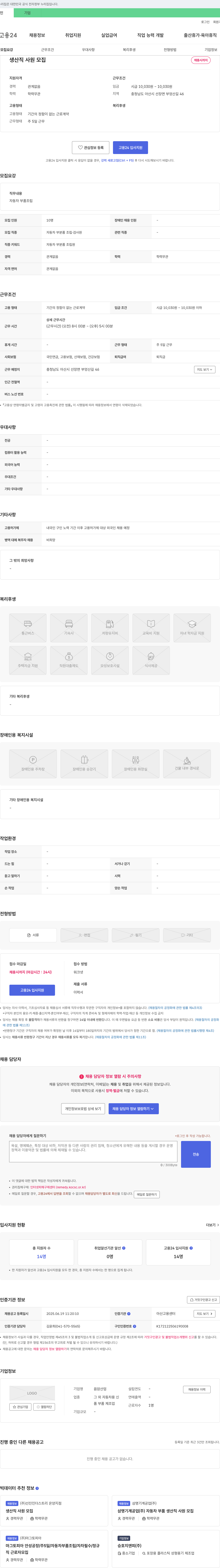Click 고용24 입사지원 button under 접수 마감일
This screenshot has height=1568, width=220.
pyautogui.click(x=32, y=990)
